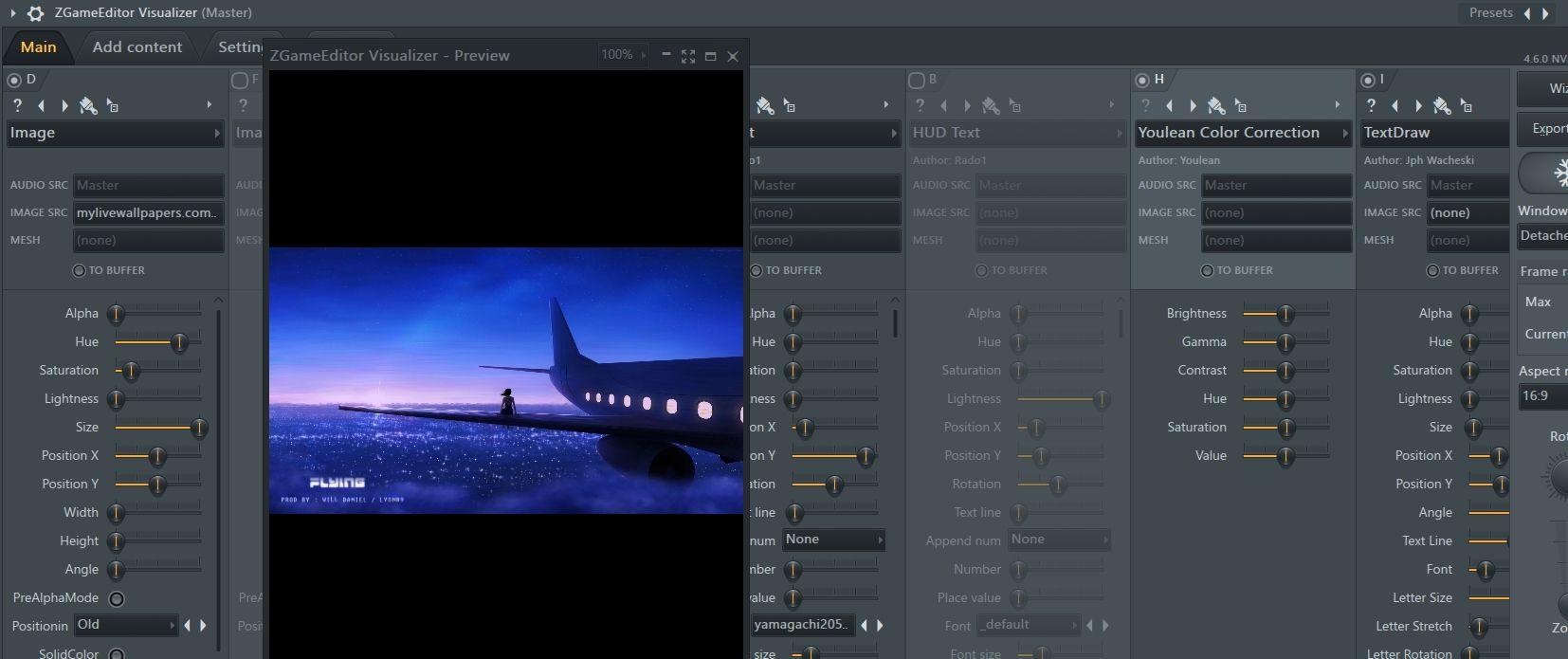The width and height of the screenshot is (1568, 659).
Task: Select the next plugin preset
Action: (1546, 13)
